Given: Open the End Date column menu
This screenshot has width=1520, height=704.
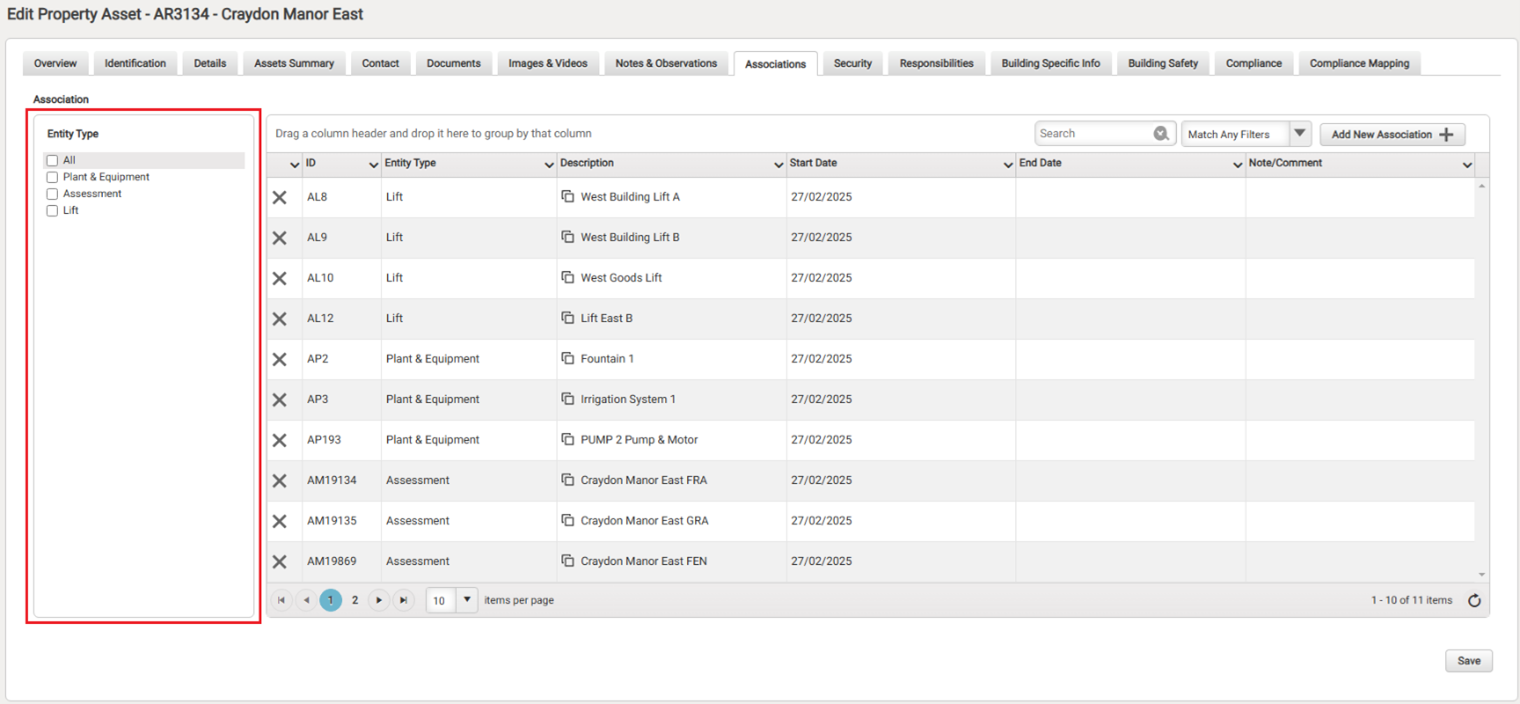Looking at the screenshot, I should click(1238, 165).
